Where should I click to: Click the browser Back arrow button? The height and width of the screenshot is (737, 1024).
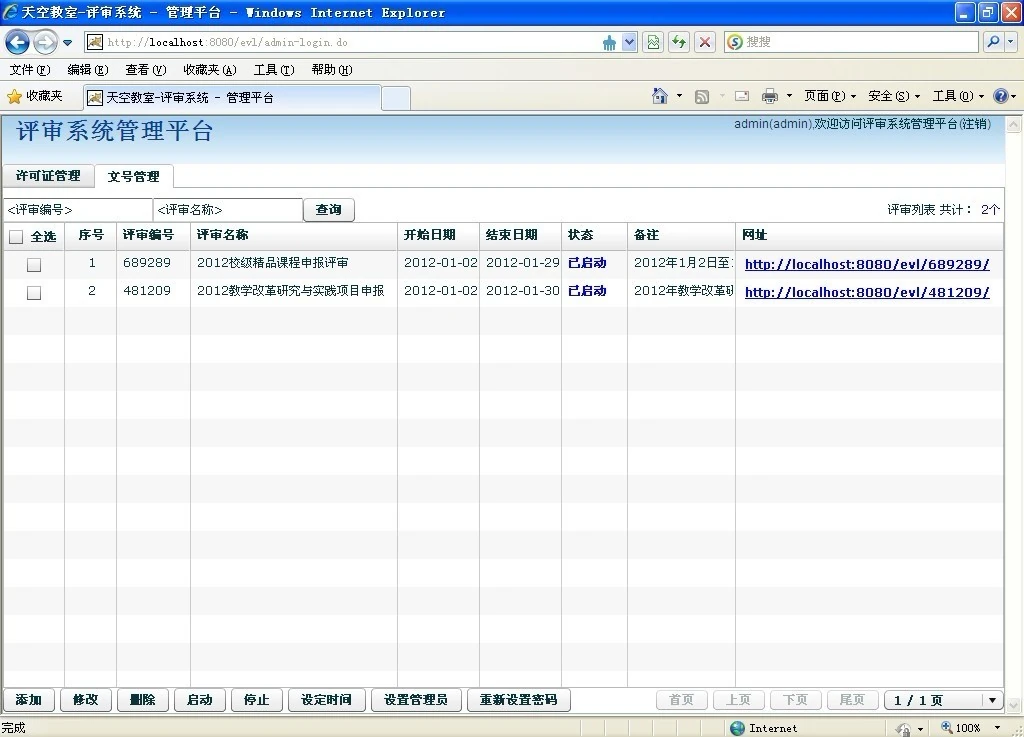(18, 42)
